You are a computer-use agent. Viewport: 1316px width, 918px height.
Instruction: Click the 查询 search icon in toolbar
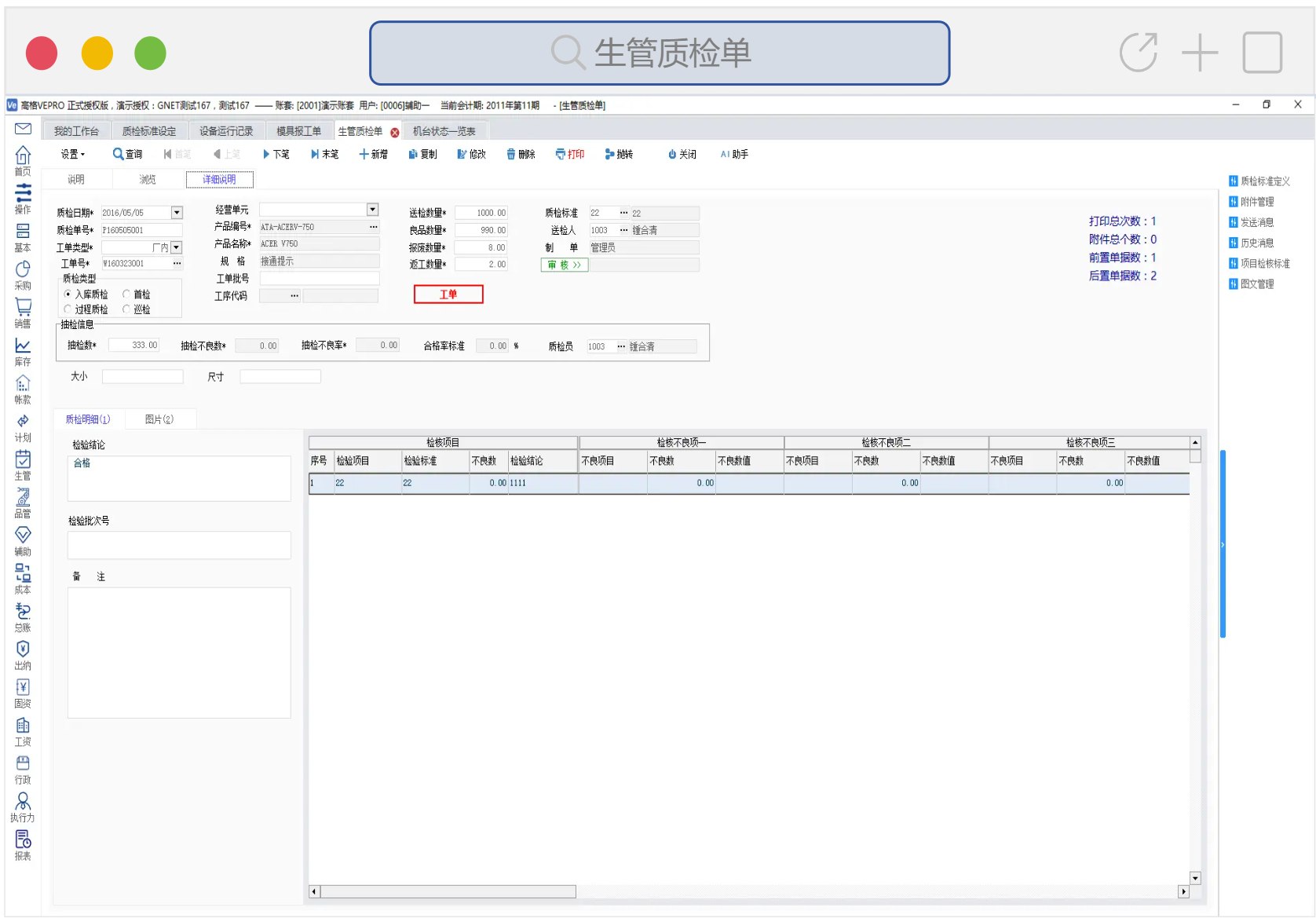click(x=118, y=155)
